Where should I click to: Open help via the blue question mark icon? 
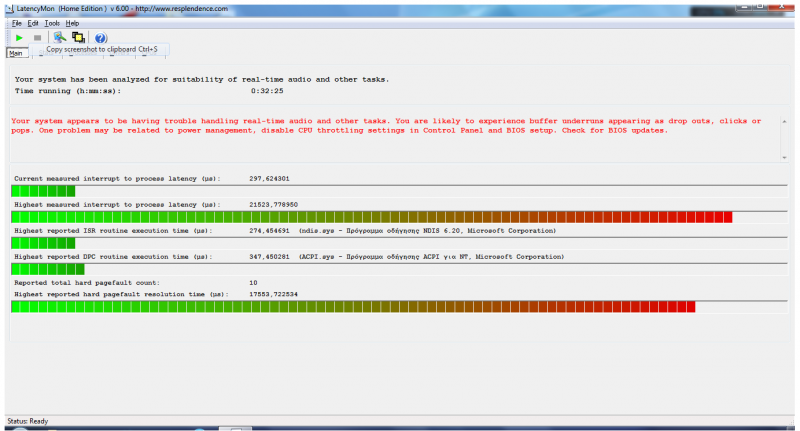click(100, 37)
